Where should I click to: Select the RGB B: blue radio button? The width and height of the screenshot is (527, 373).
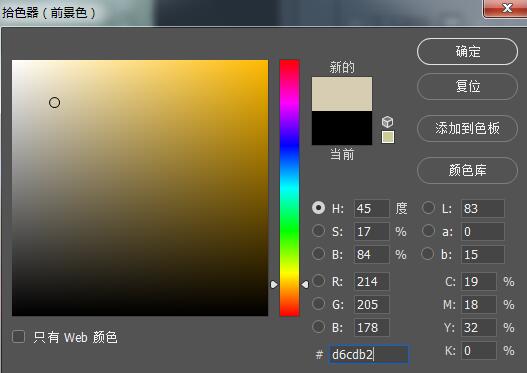[x=318, y=327]
